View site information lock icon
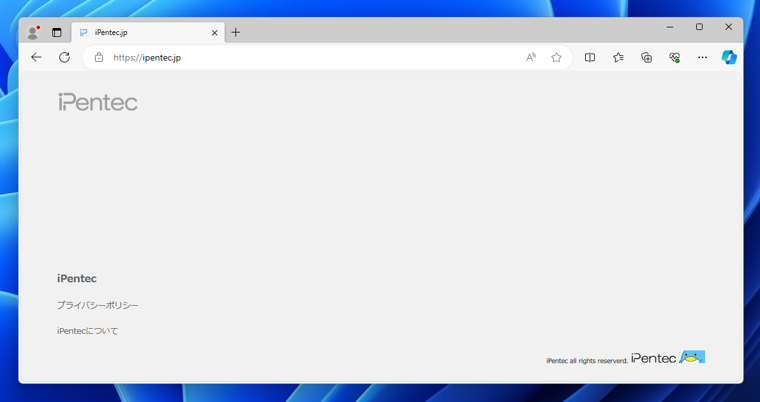Viewport: 760px width, 402px height. 99,57
